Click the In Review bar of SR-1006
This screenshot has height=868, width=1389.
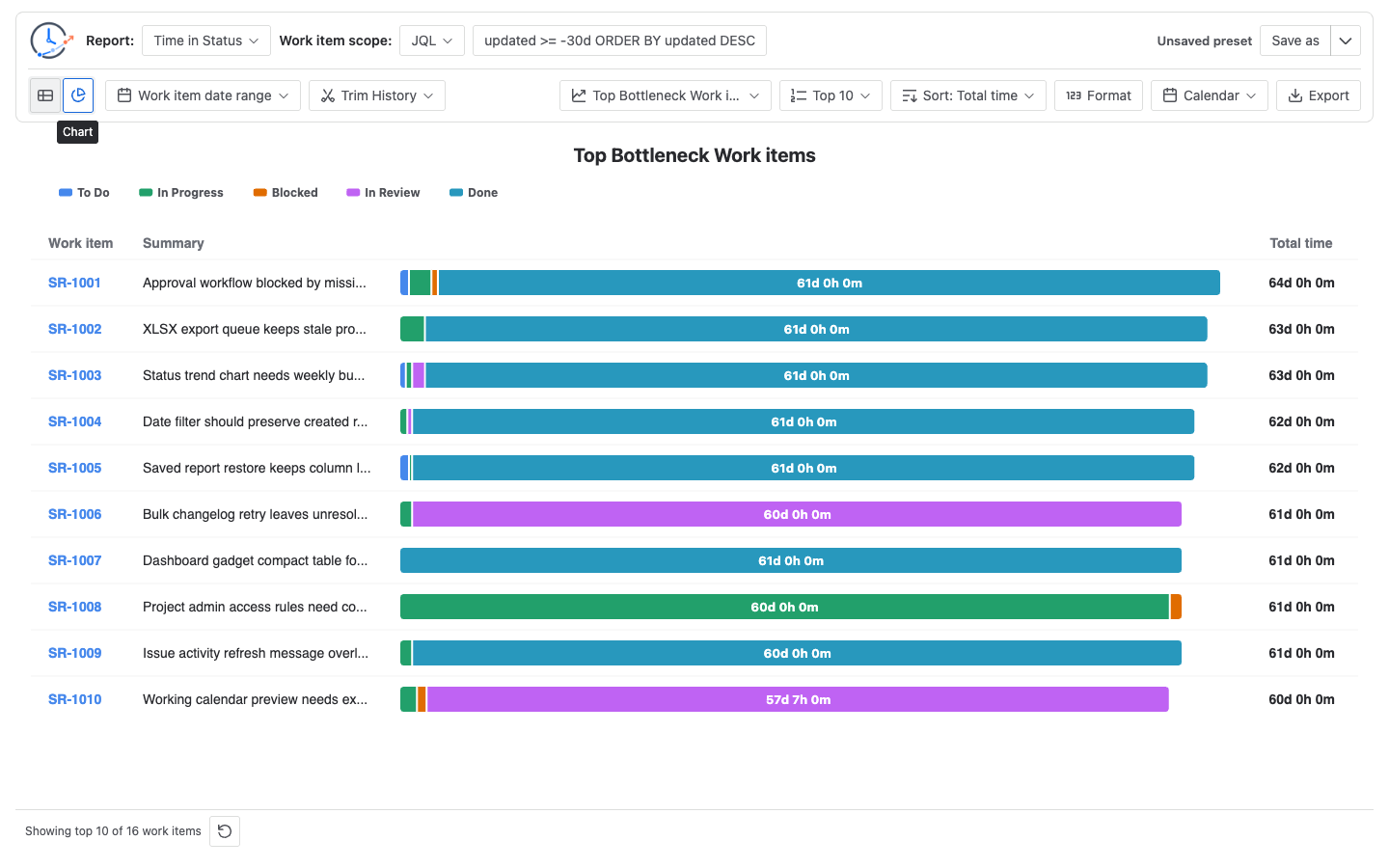point(797,514)
